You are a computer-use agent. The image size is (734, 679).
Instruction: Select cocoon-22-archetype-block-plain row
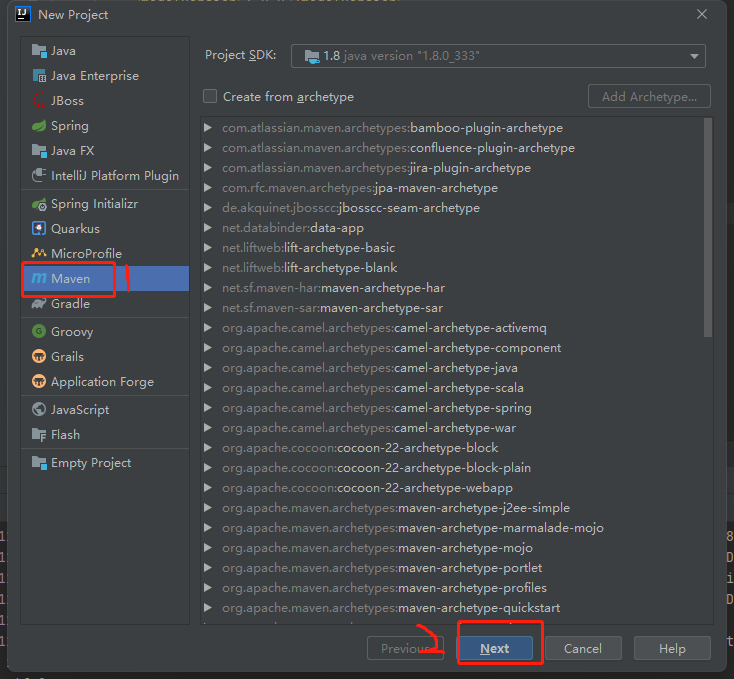click(452, 468)
